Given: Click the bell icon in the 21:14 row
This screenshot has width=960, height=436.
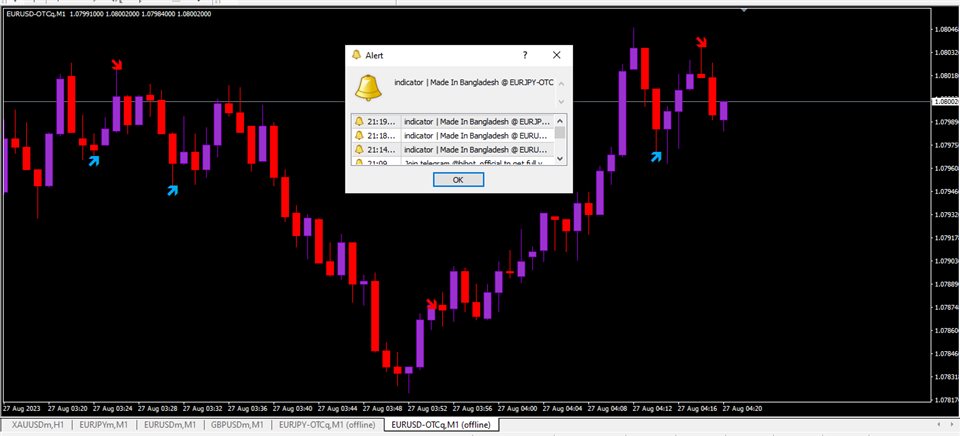Looking at the screenshot, I should click(x=359, y=149).
